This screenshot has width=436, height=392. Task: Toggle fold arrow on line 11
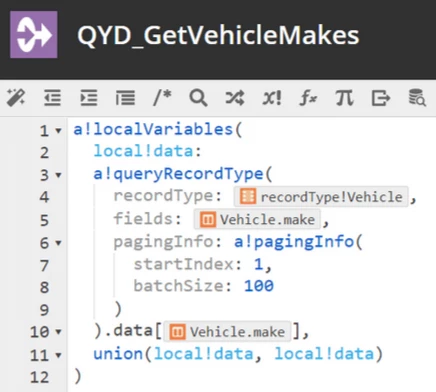pyautogui.click(x=58, y=355)
